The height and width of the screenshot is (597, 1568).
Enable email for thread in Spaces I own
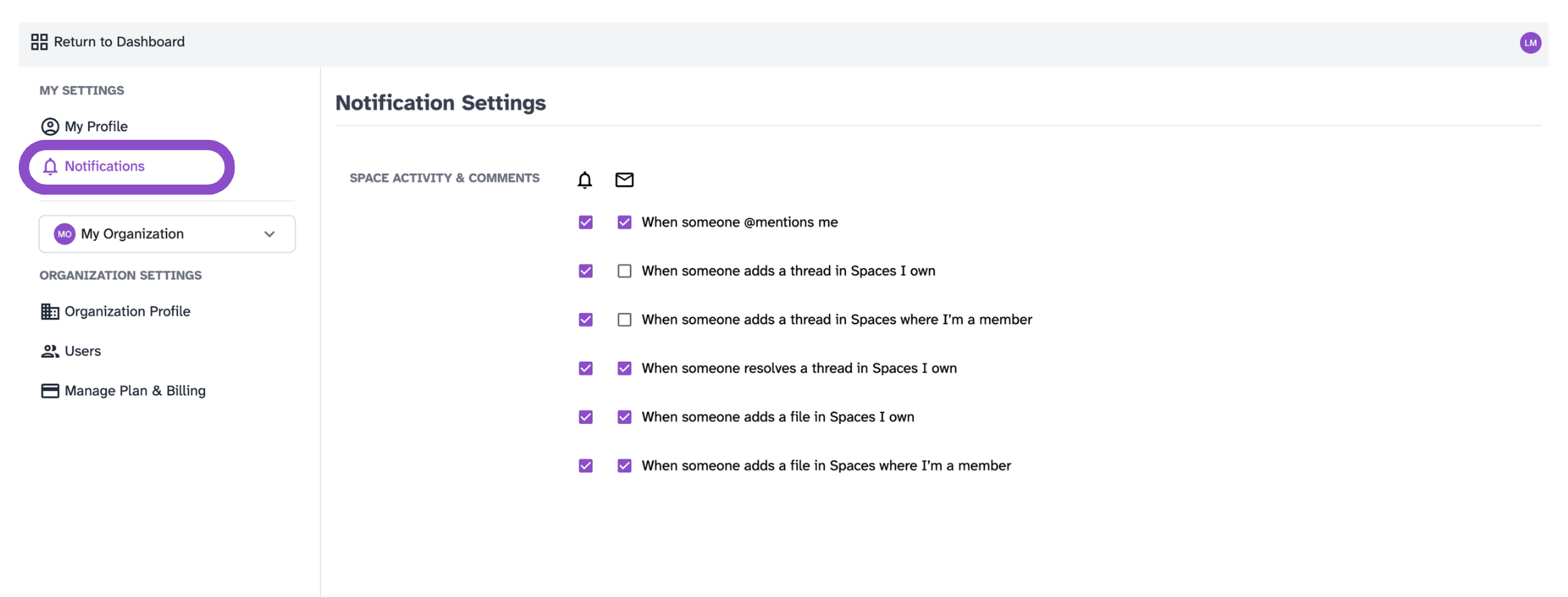[x=625, y=271]
